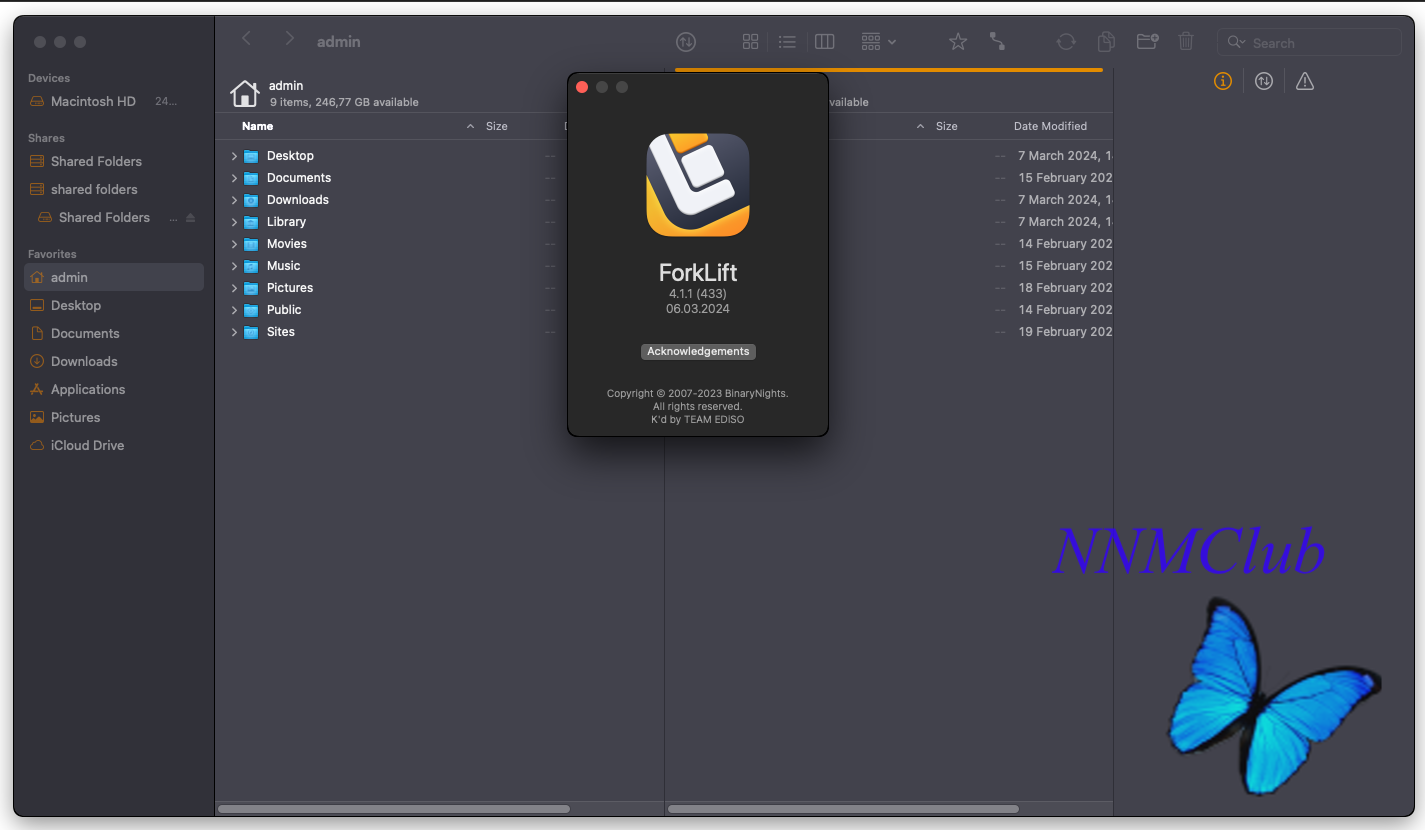Close the ForkLift About dialog
1425x830 pixels.
point(582,87)
